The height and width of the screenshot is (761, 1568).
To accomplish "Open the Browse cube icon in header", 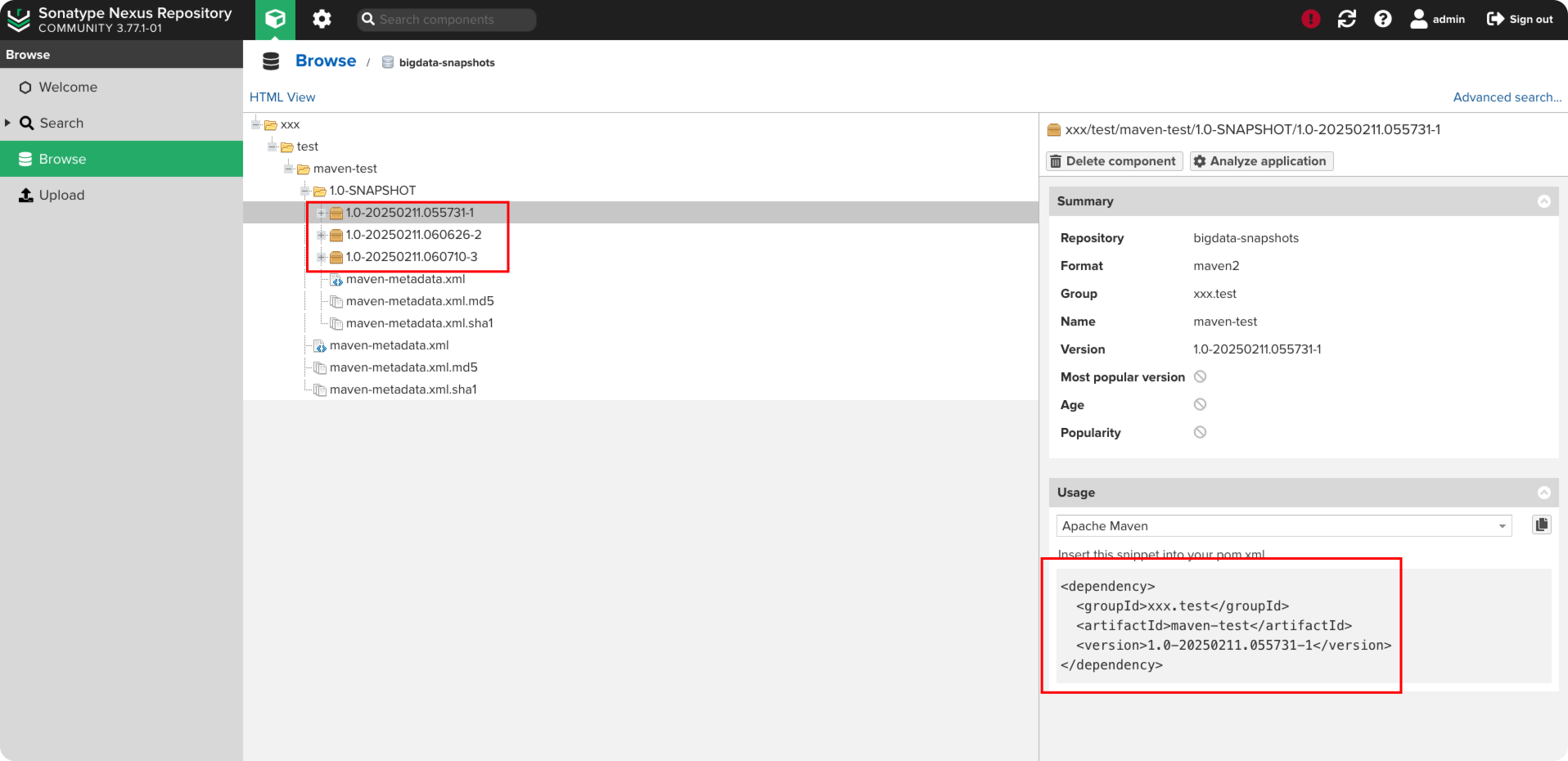I will tap(275, 19).
